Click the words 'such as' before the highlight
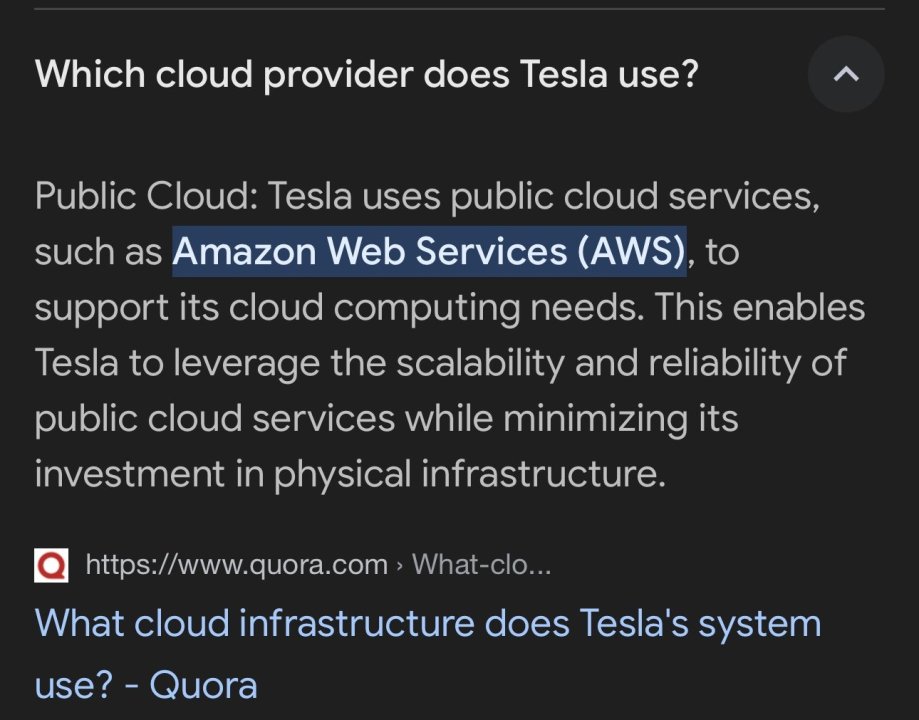Viewport: 919px width, 720px height. coord(98,252)
